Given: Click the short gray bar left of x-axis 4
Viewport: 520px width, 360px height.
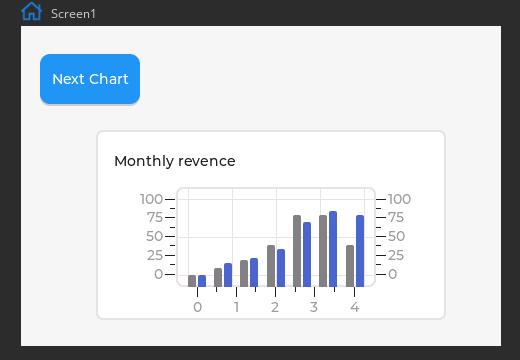Looking at the screenshot, I should click(350, 266).
